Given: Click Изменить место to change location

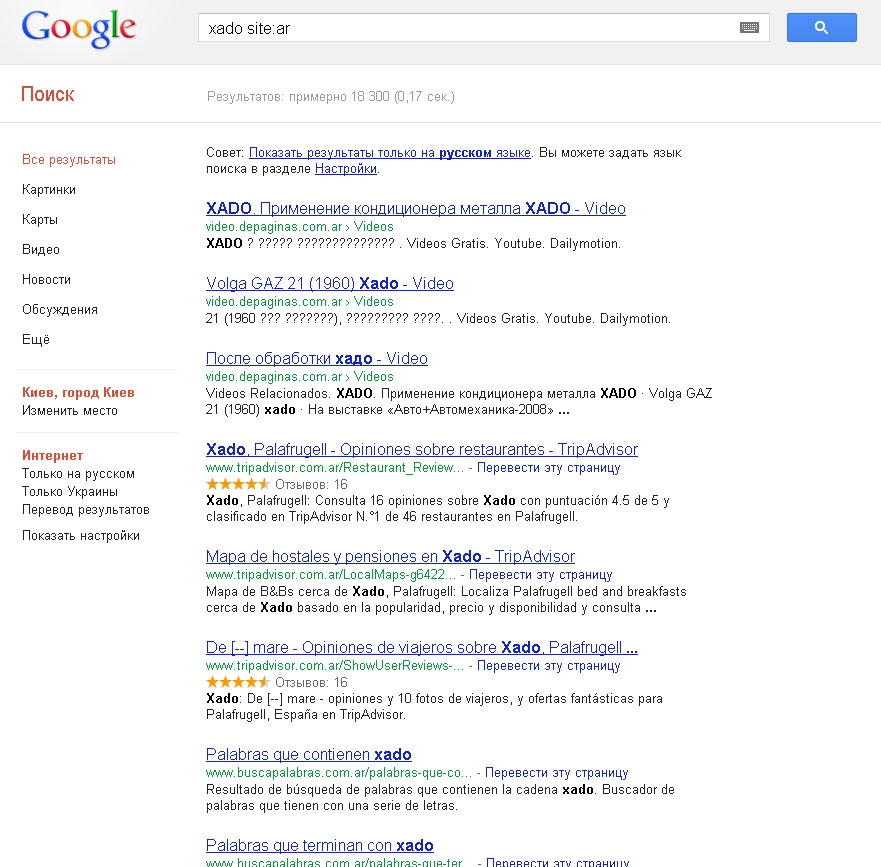Looking at the screenshot, I should click(70, 410).
